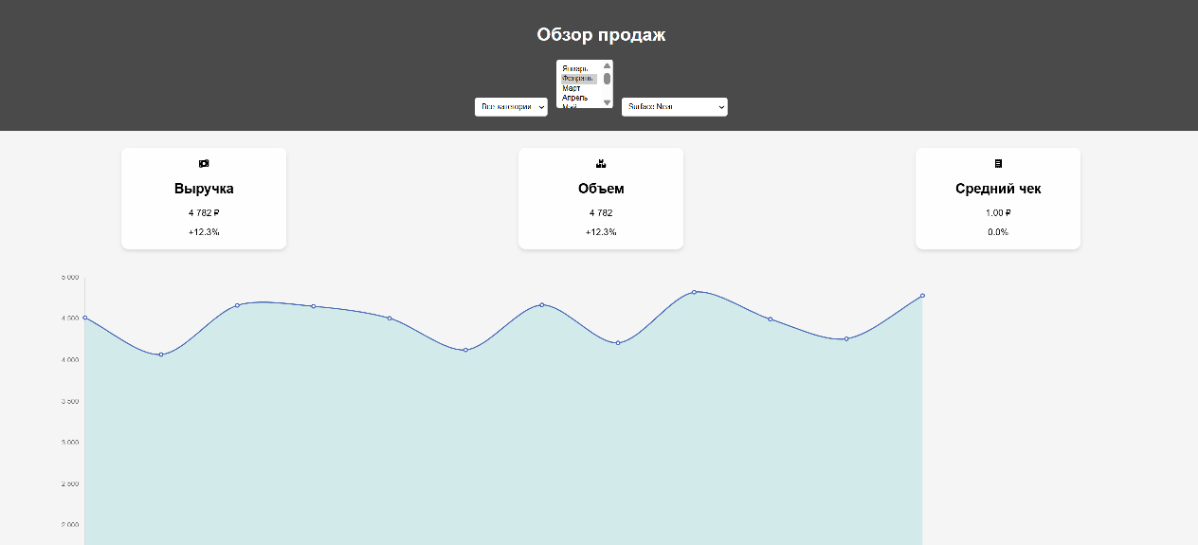Select Январь in the month list

(x=578, y=68)
